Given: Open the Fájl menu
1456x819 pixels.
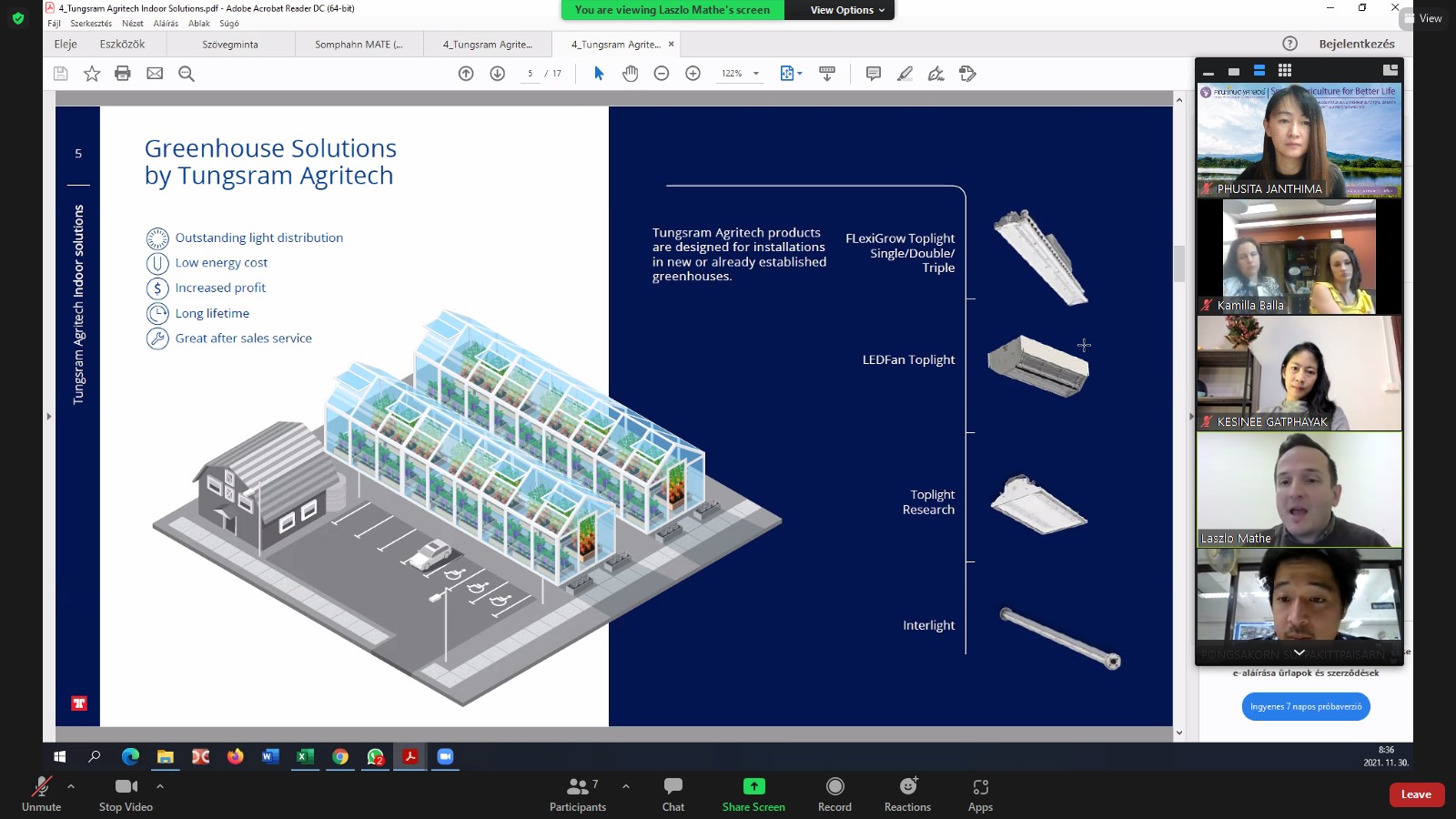Looking at the screenshot, I should click(54, 24).
